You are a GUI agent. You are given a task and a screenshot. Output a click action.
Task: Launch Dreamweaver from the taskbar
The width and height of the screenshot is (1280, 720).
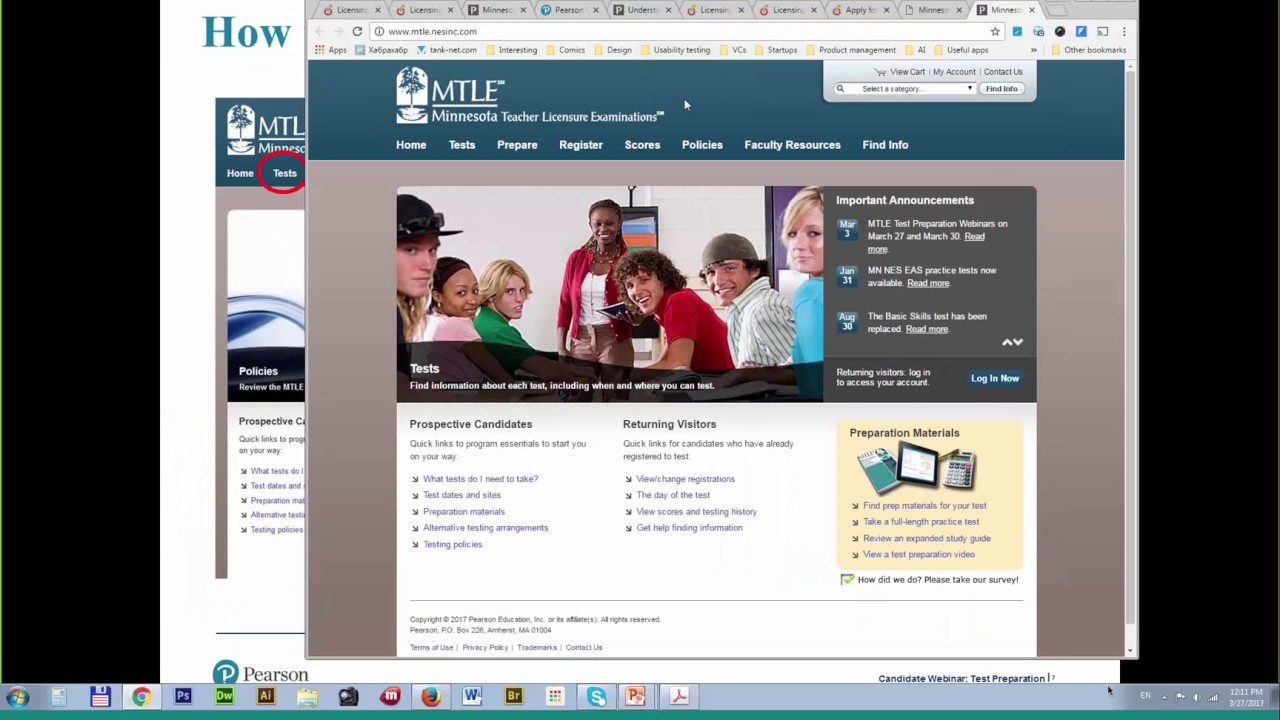(x=224, y=696)
